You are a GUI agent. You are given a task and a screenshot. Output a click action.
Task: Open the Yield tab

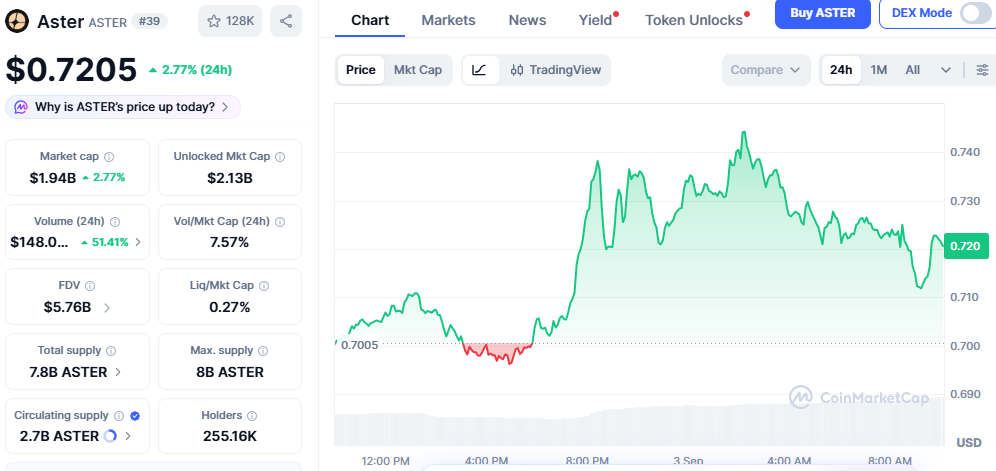tap(595, 20)
